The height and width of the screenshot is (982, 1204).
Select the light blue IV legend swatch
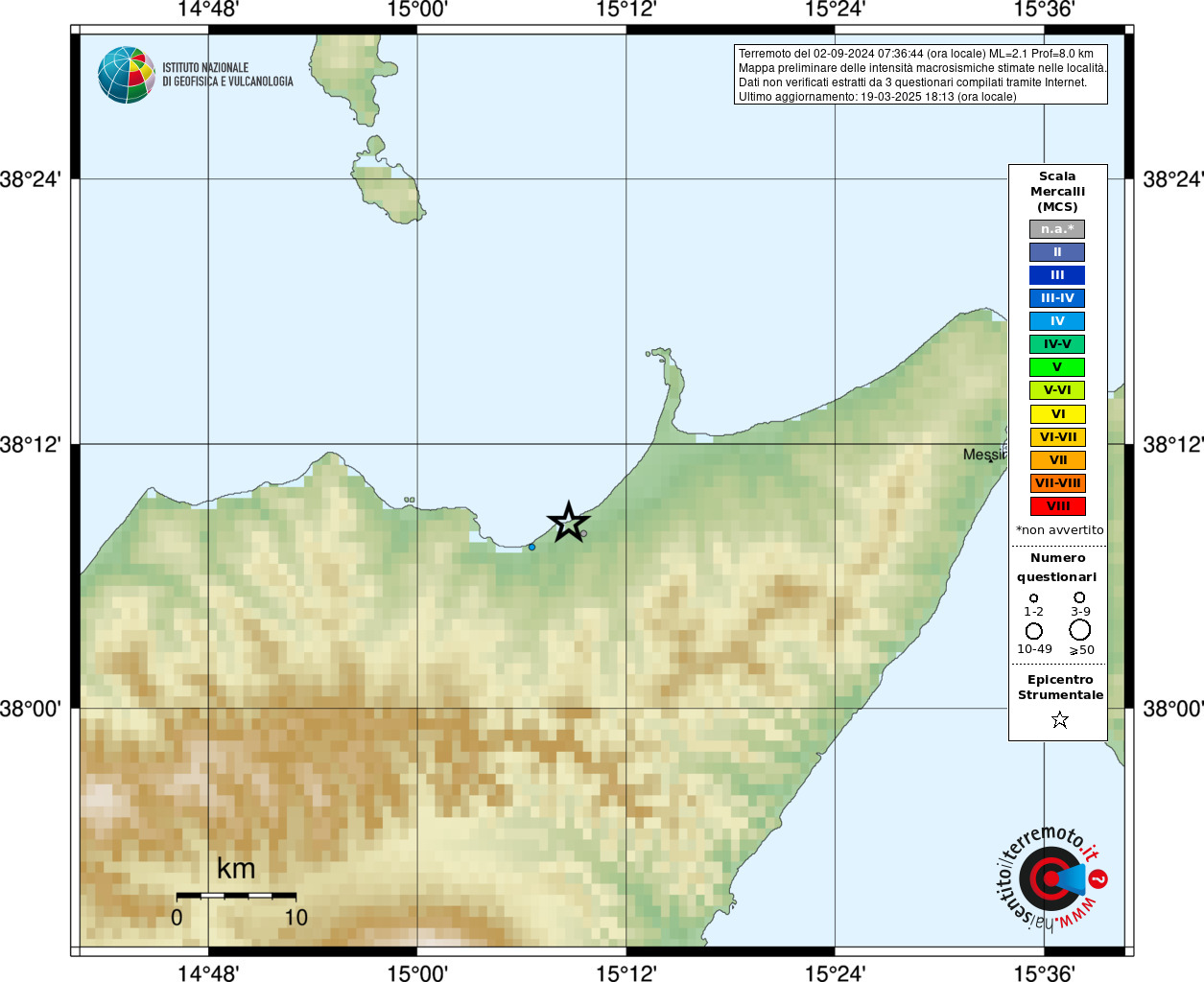1057,321
